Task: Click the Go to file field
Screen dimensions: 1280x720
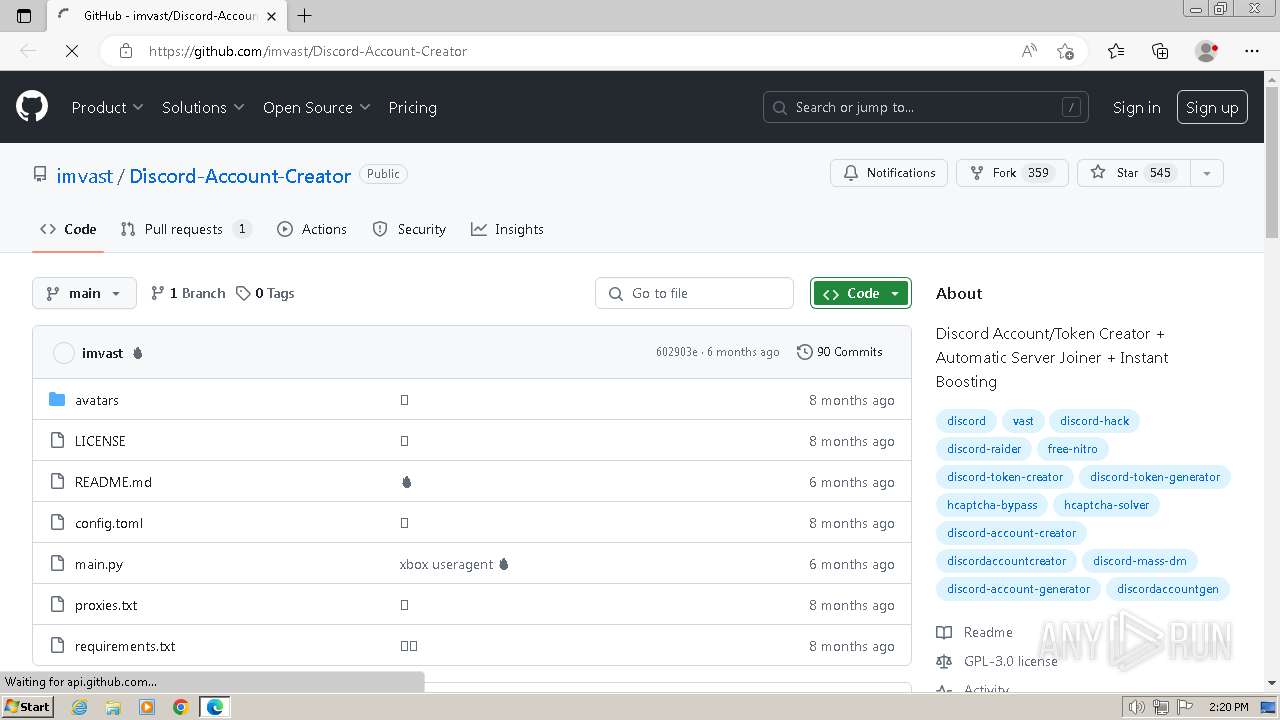Action: coord(695,293)
